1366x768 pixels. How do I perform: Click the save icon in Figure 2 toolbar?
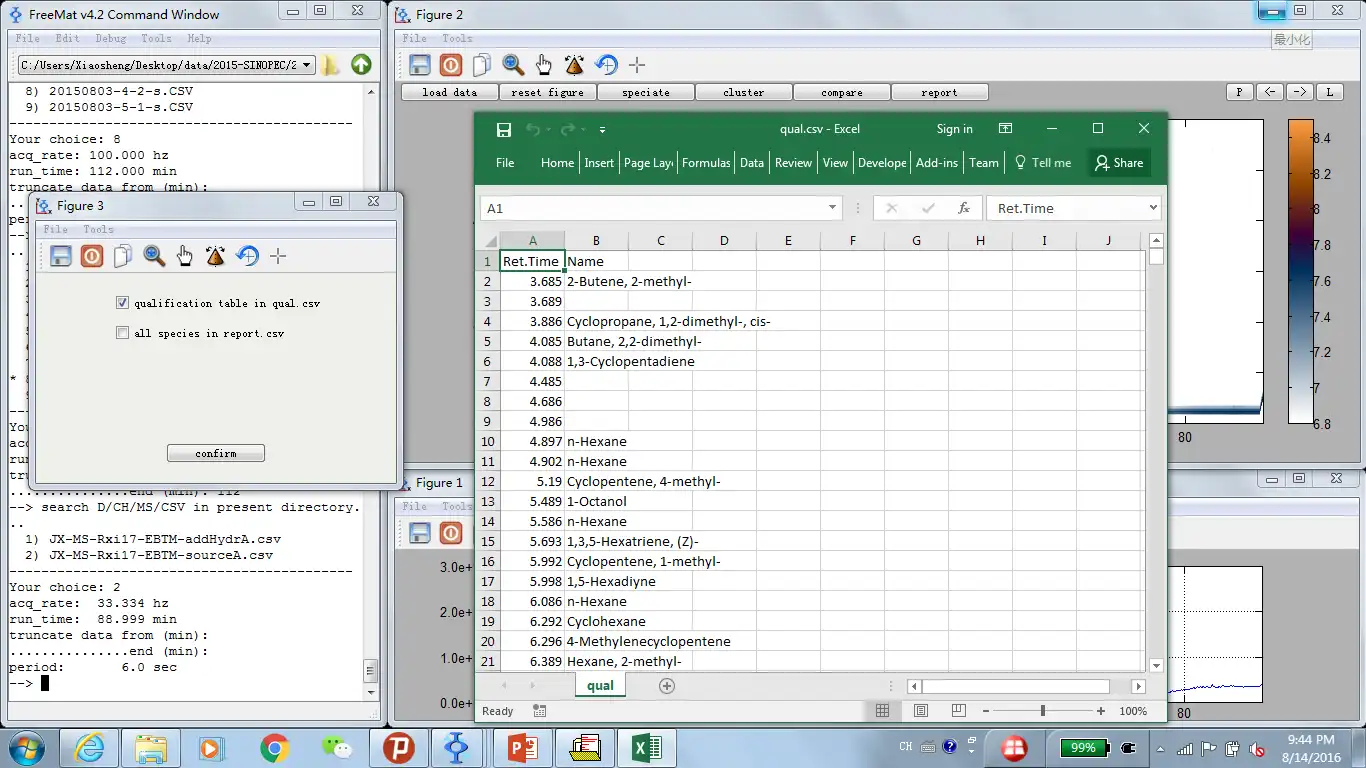[x=420, y=65]
